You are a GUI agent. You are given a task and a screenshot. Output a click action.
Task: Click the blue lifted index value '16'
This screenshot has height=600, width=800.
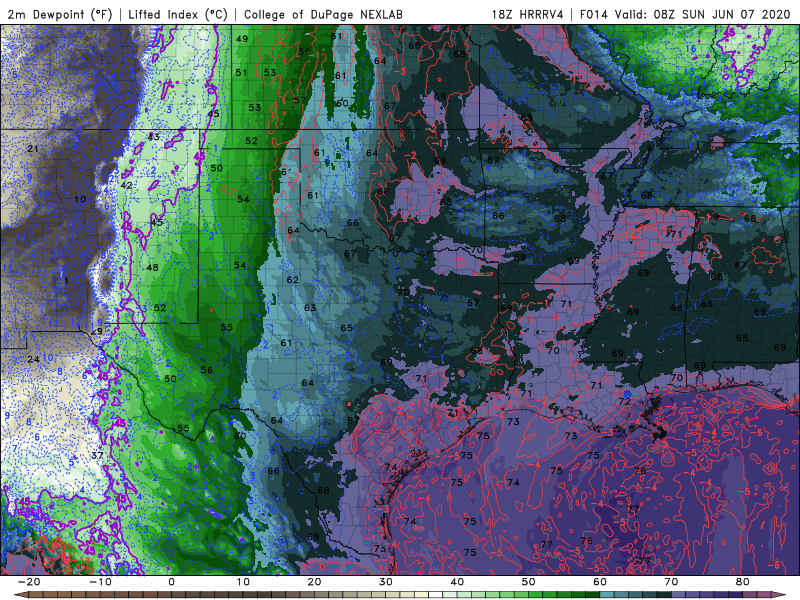click(690, 49)
